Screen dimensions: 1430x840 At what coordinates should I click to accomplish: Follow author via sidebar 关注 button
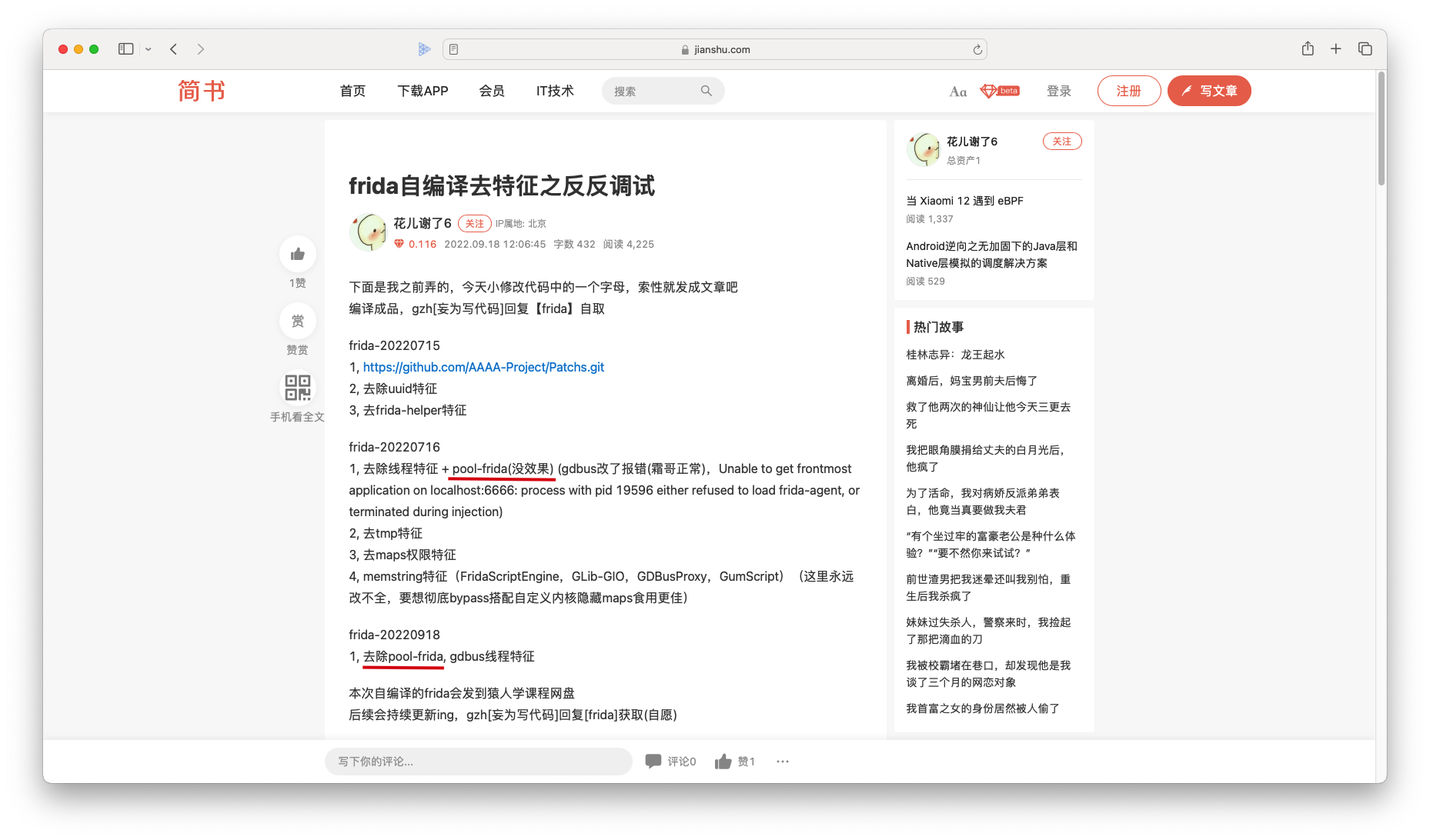click(x=1062, y=142)
